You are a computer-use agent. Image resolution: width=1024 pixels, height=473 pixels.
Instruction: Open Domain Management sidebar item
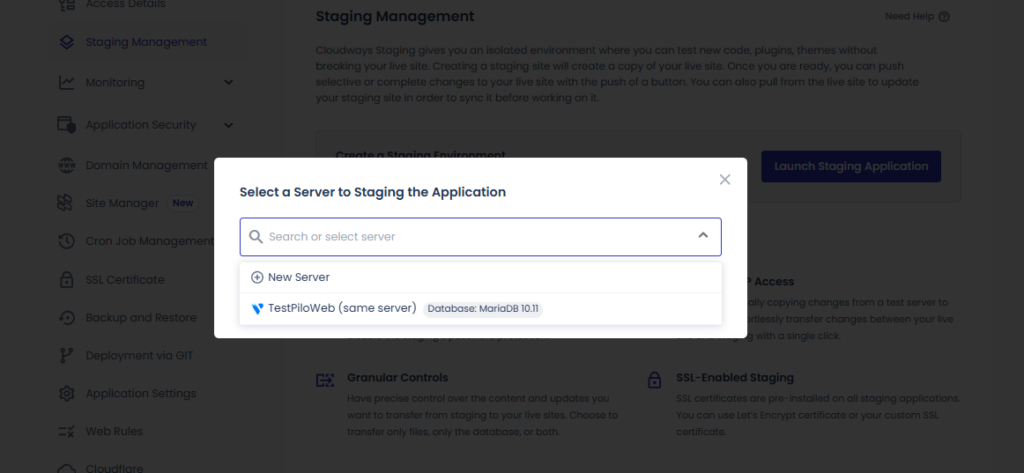(x=146, y=165)
